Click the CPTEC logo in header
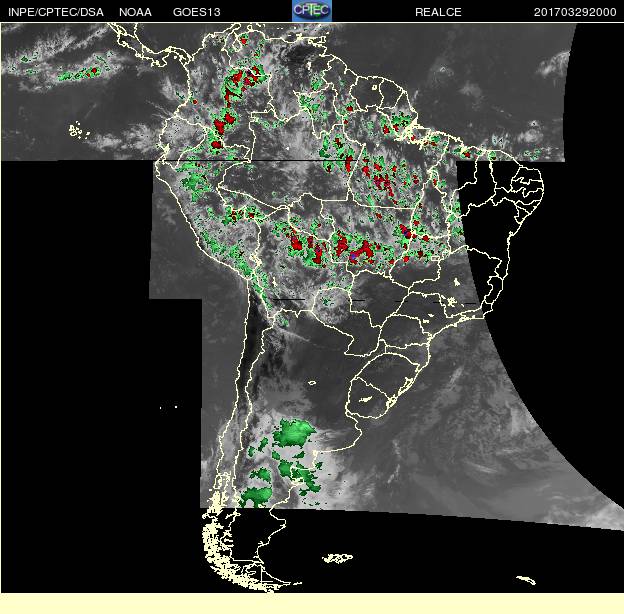This screenshot has width=624, height=614. [312, 11]
